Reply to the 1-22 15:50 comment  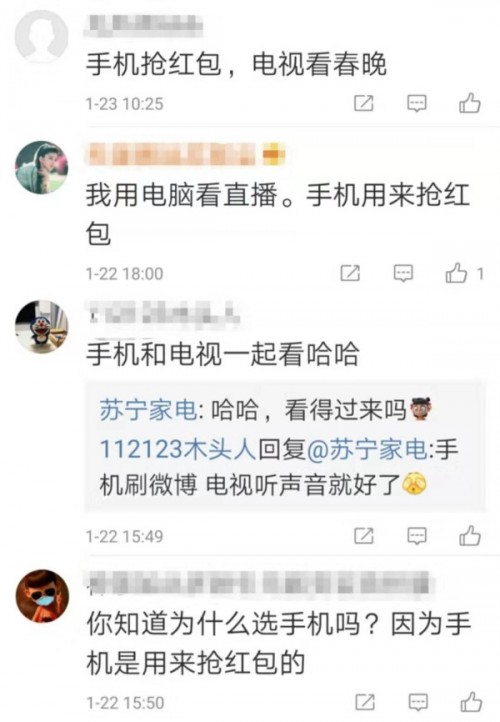point(419,703)
